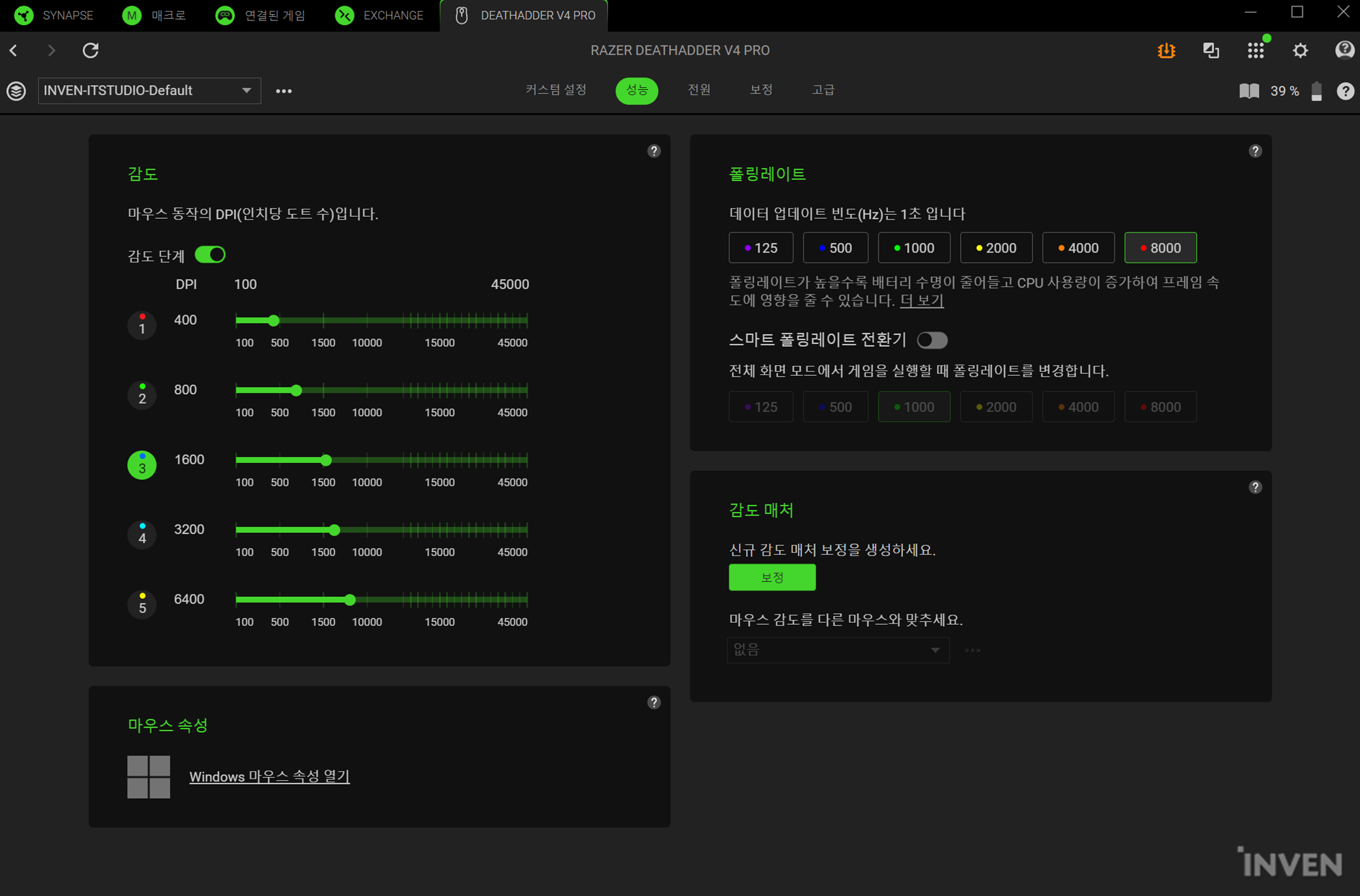Select DPI stage 2 indicator

(x=142, y=395)
